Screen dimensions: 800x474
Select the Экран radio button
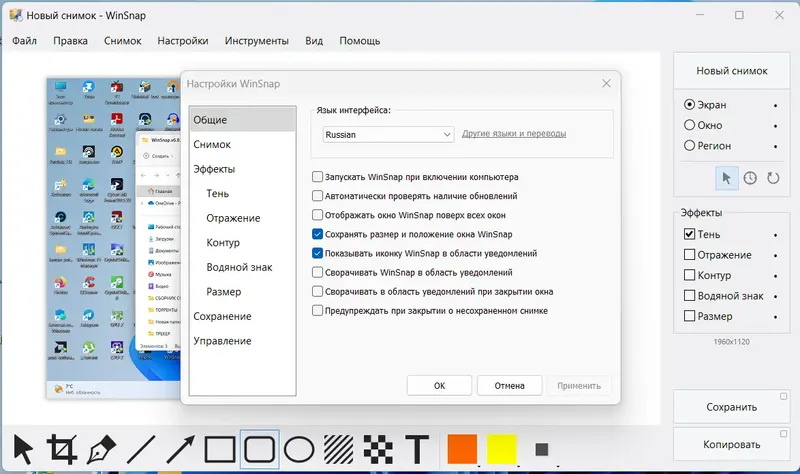(x=689, y=105)
